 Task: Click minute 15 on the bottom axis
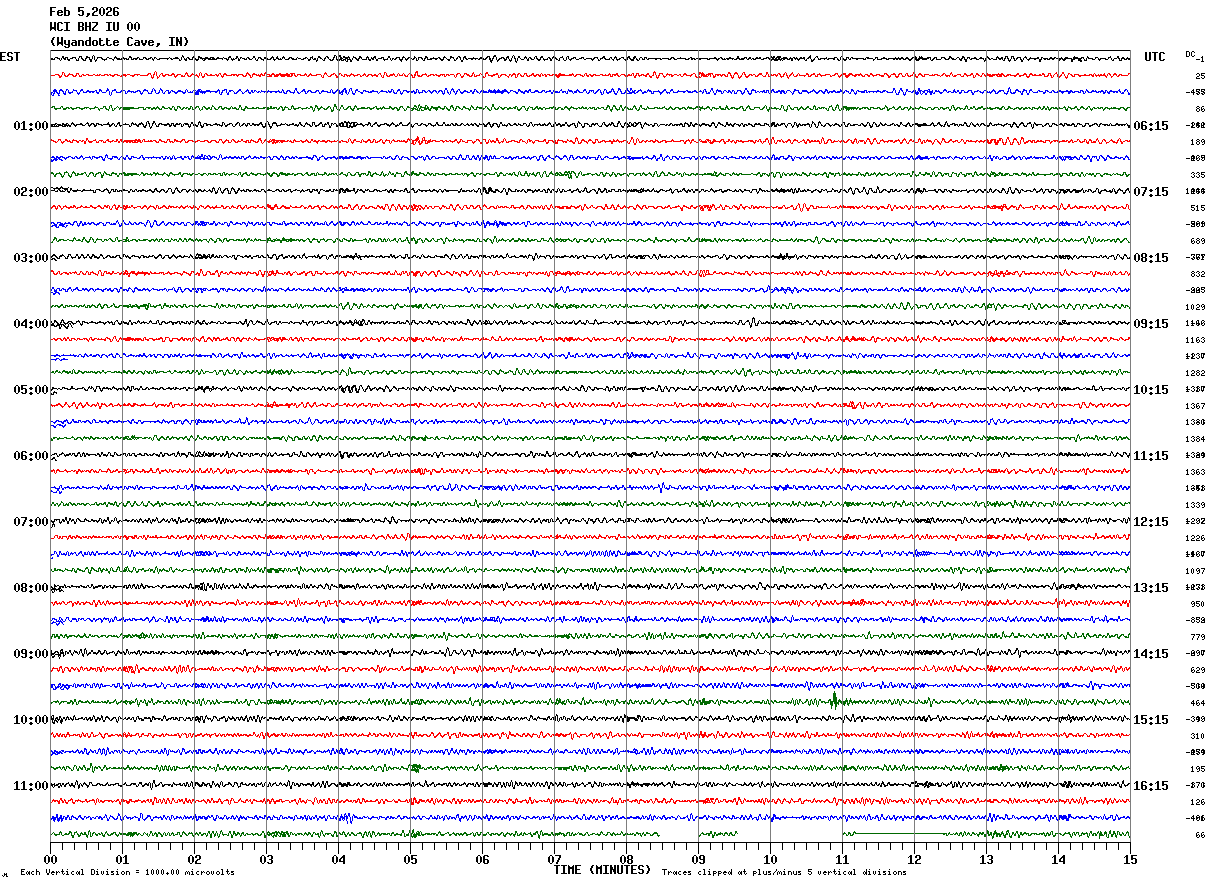tap(1130, 859)
